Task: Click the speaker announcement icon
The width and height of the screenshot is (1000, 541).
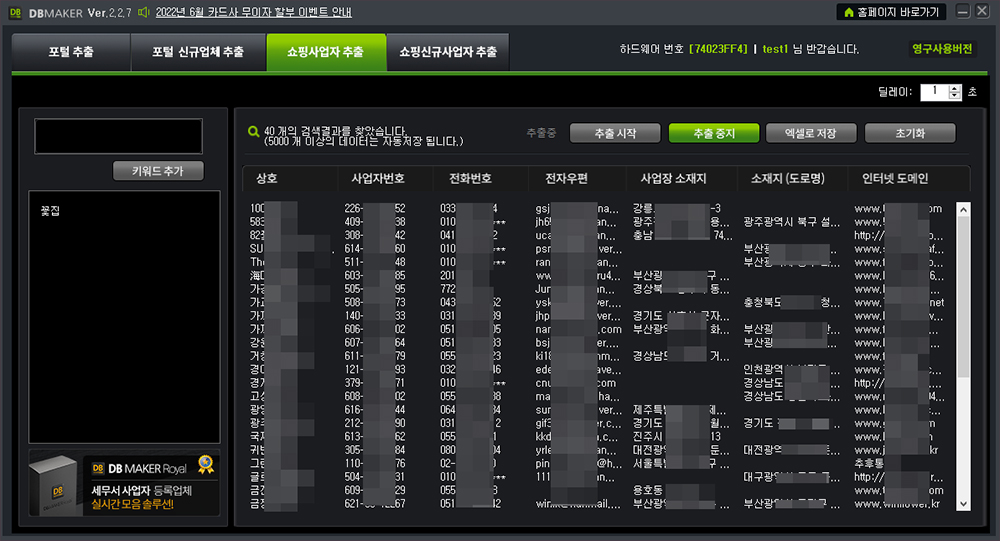Action: 145,12
